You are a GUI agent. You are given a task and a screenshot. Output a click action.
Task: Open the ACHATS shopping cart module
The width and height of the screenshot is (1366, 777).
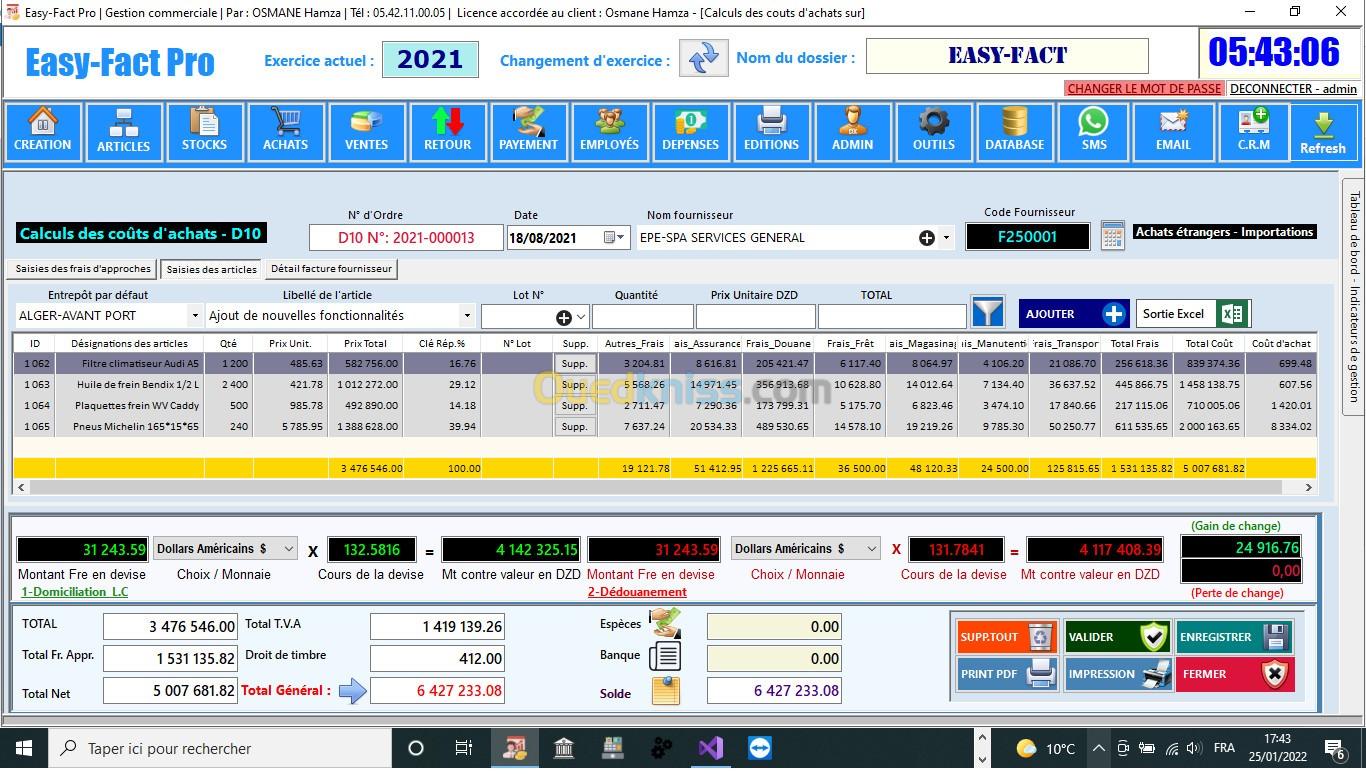[x=285, y=132]
